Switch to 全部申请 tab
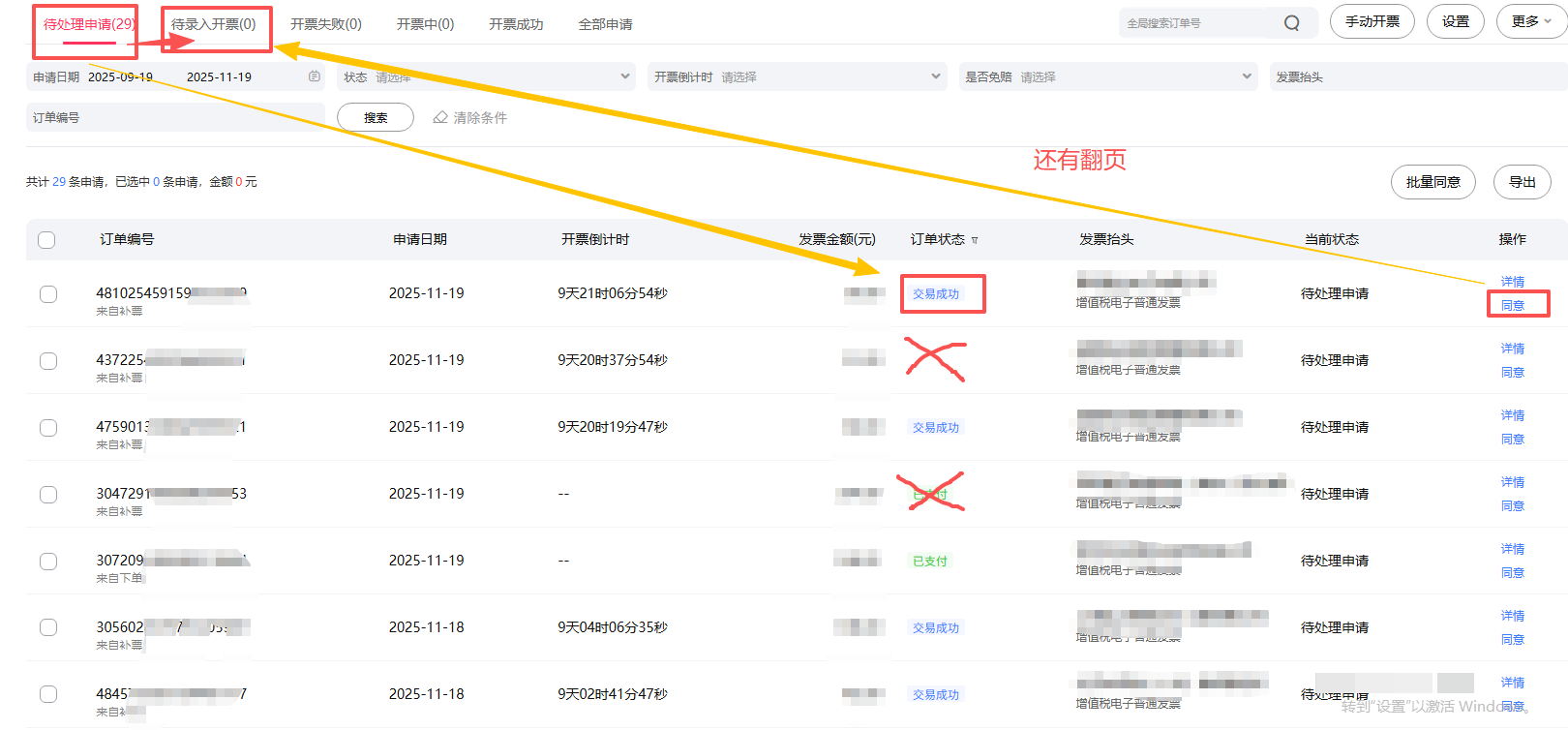 [x=605, y=24]
